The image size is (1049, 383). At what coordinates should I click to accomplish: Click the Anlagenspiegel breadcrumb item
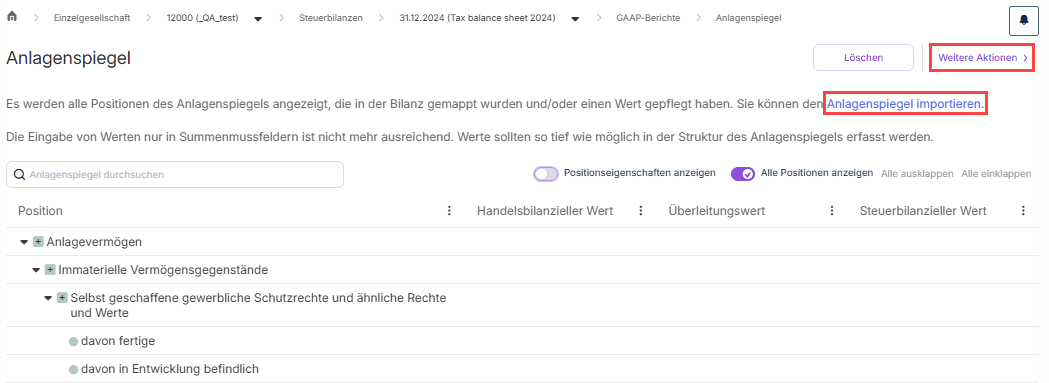click(x=748, y=18)
